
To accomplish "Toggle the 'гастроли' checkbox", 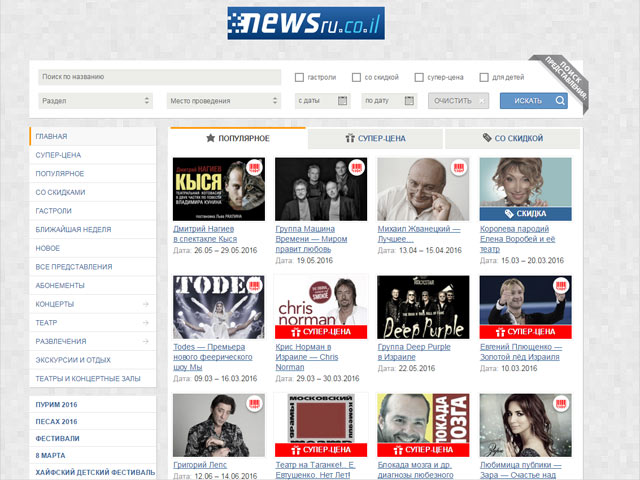I will click(299, 77).
